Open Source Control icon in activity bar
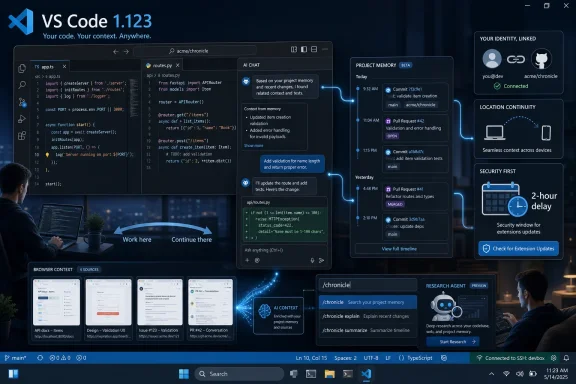Screen dimensions: 576x384 [22, 102]
